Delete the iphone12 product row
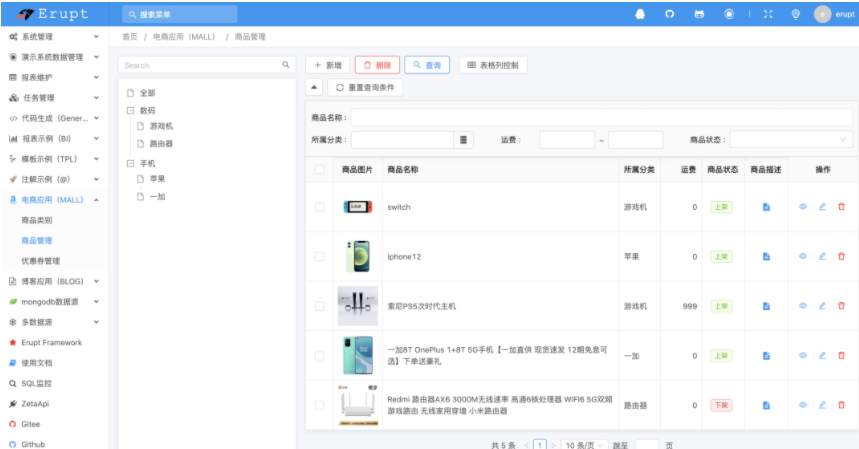 click(841, 256)
